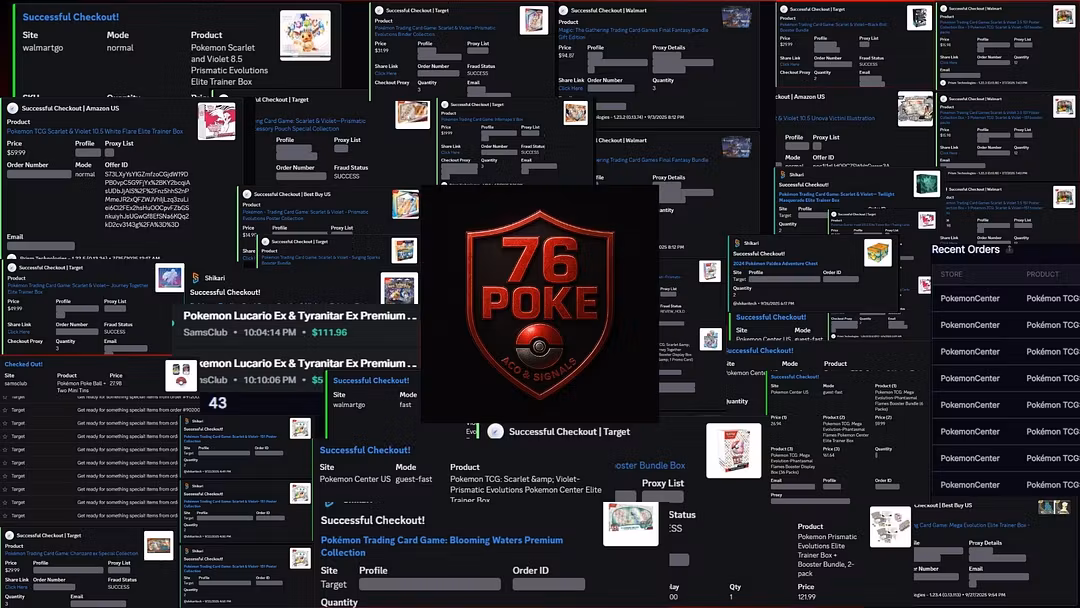Open Final Fantasy Bundle Gift Edition link
Viewport: 1080px width, 608px height.
pos(633,34)
